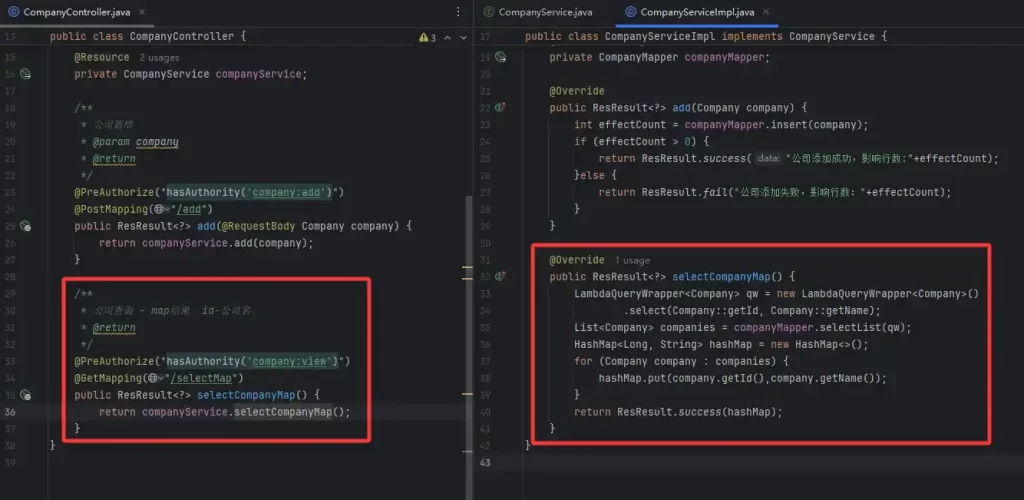Click the gutter bean icon beside companyMapper field

pos(499,57)
